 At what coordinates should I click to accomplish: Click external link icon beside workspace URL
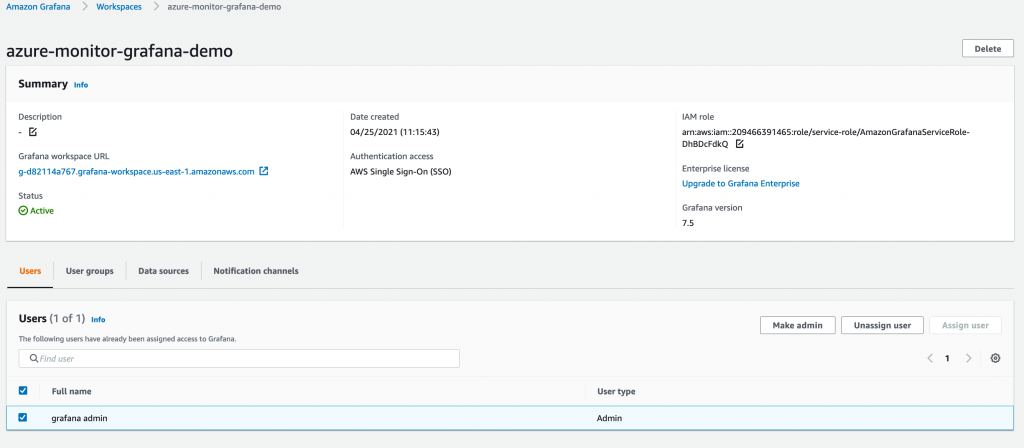[x=264, y=171]
